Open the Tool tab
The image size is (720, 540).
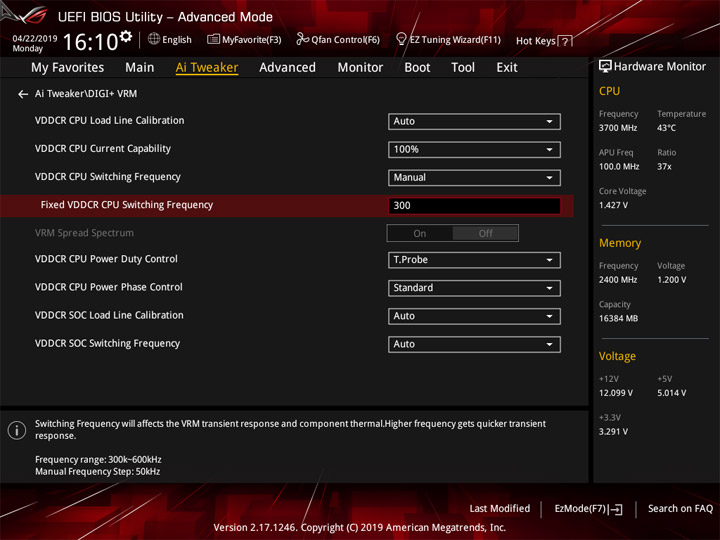[x=463, y=68]
